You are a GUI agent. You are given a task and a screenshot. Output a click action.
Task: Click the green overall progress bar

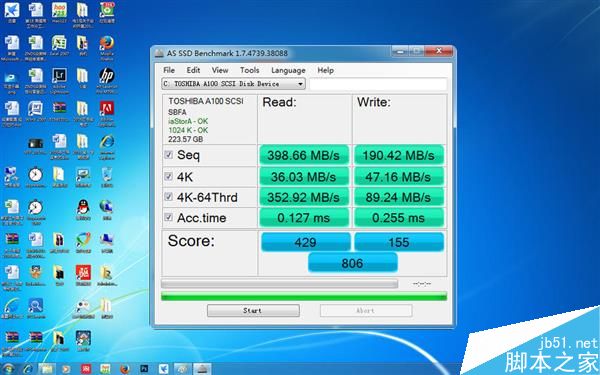click(x=304, y=296)
